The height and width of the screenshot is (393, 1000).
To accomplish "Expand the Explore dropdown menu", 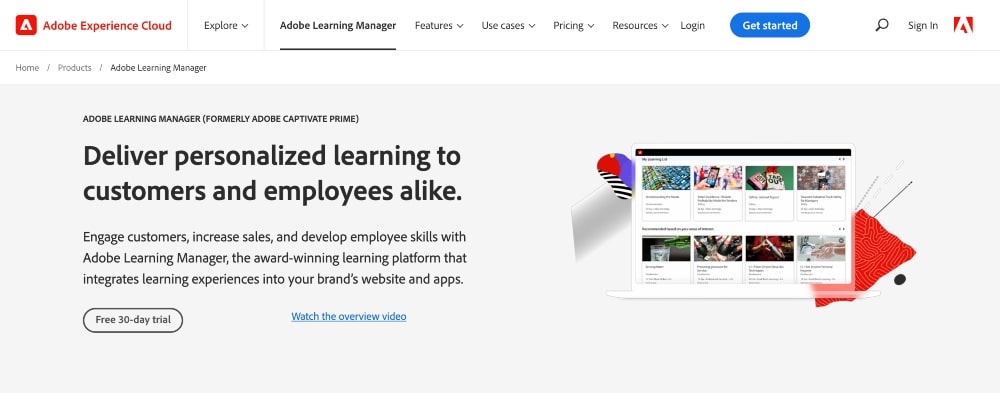I will (226, 26).
